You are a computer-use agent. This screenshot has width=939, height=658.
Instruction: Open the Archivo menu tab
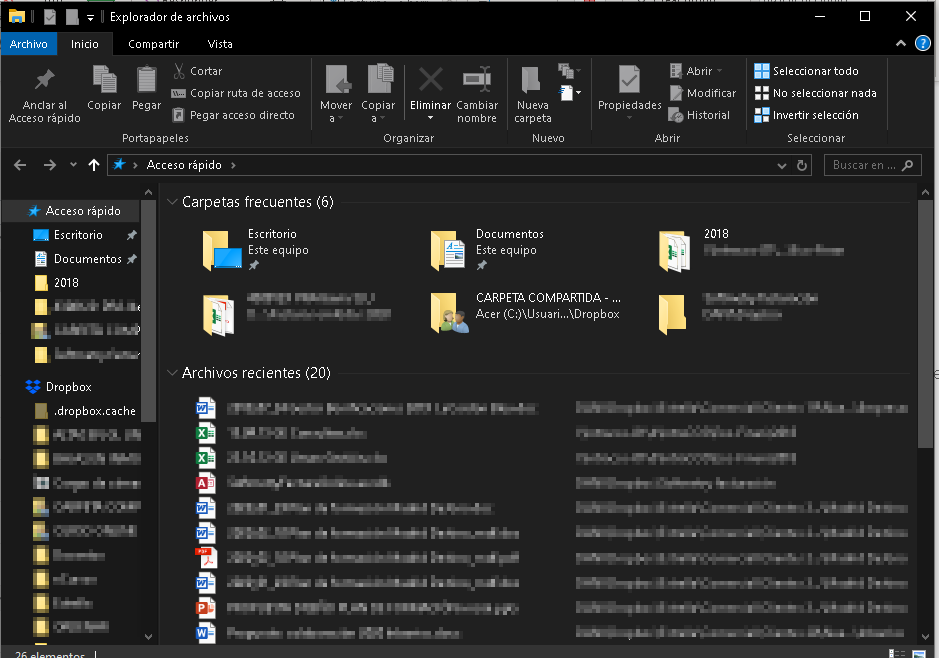29,44
